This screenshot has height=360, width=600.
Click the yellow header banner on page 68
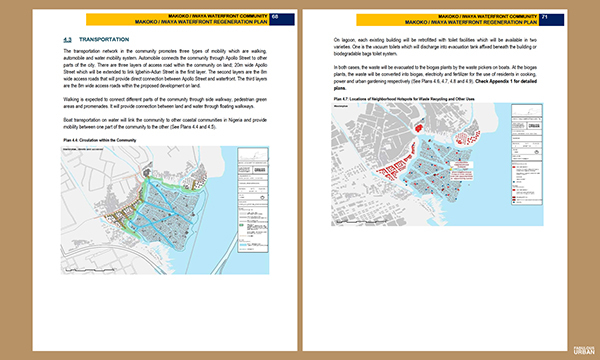point(178,19)
